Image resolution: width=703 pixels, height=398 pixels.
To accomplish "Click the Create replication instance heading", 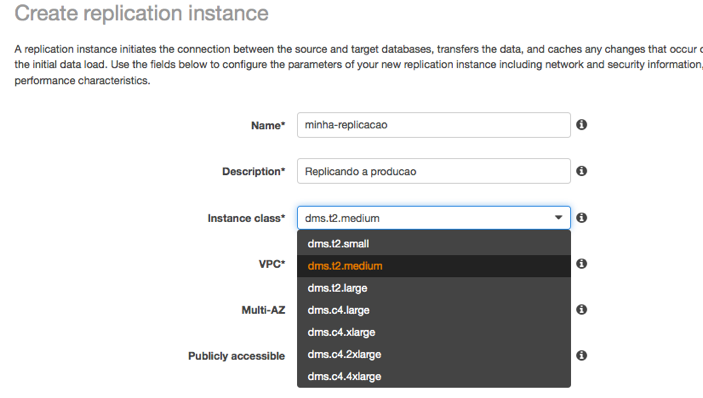I will point(141,13).
